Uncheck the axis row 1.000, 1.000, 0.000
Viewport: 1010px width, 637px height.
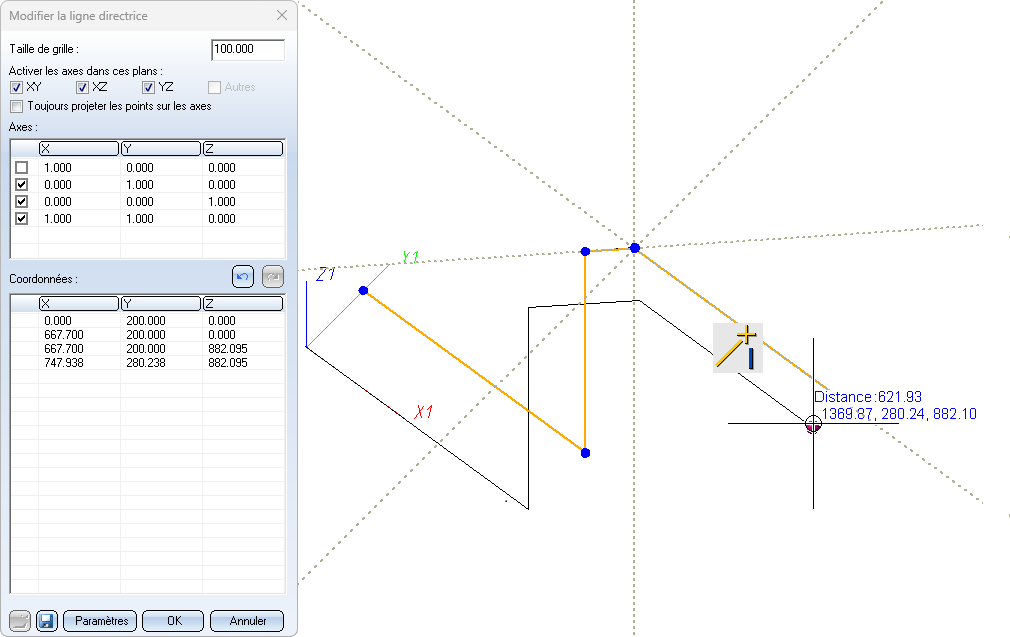click(x=22, y=218)
